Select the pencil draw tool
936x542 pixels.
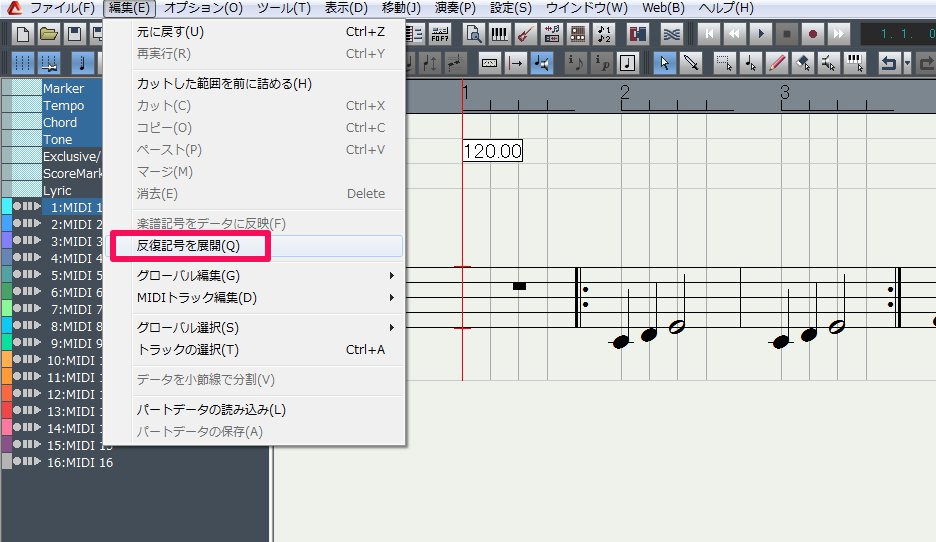[x=777, y=63]
